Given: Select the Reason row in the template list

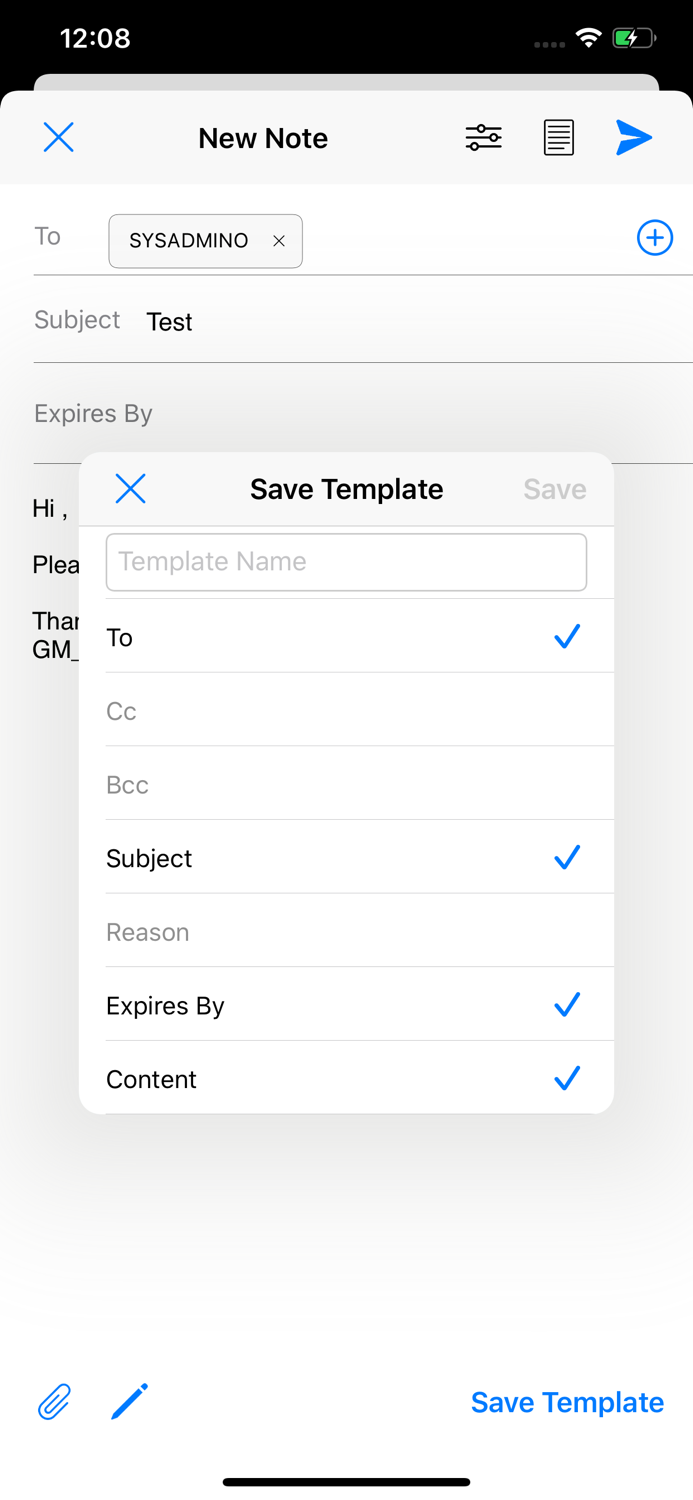Looking at the screenshot, I should [x=346, y=932].
